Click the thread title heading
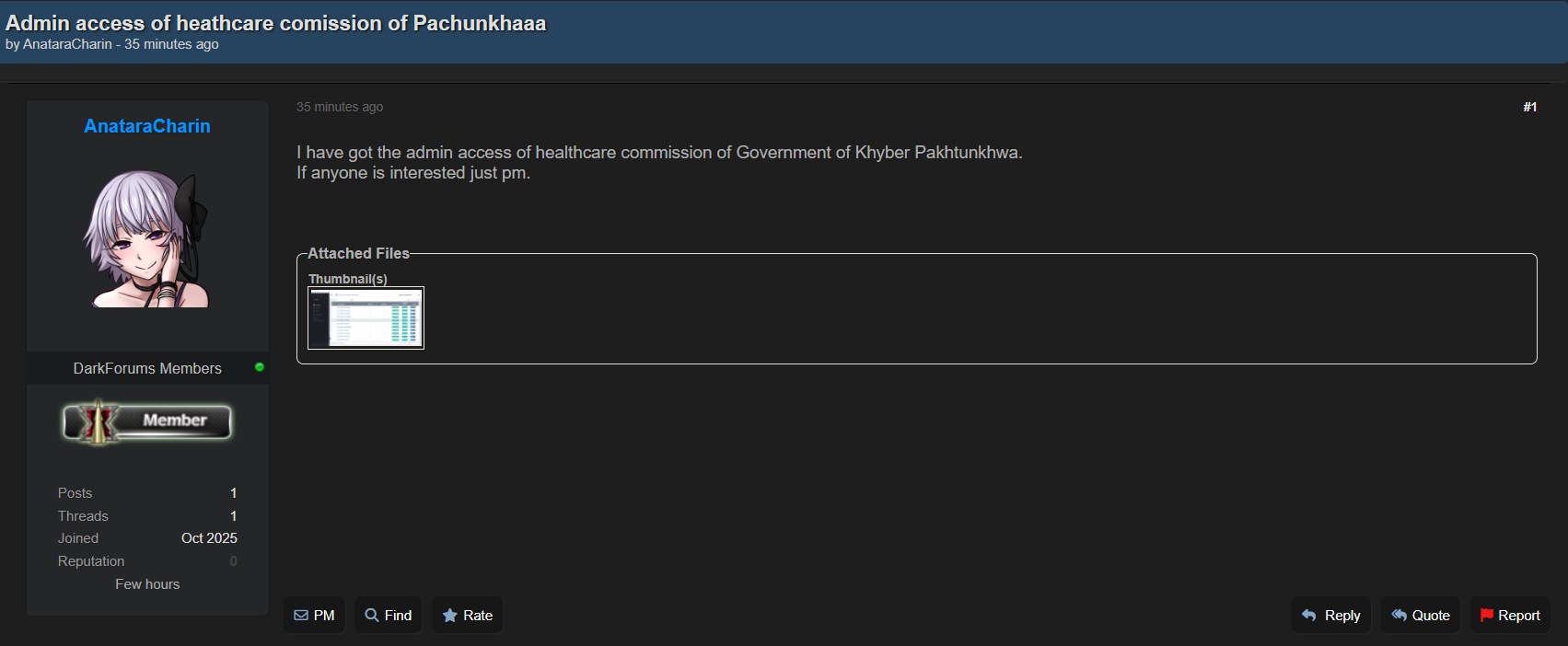This screenshot has width=1568, height=646. [276, 23]
